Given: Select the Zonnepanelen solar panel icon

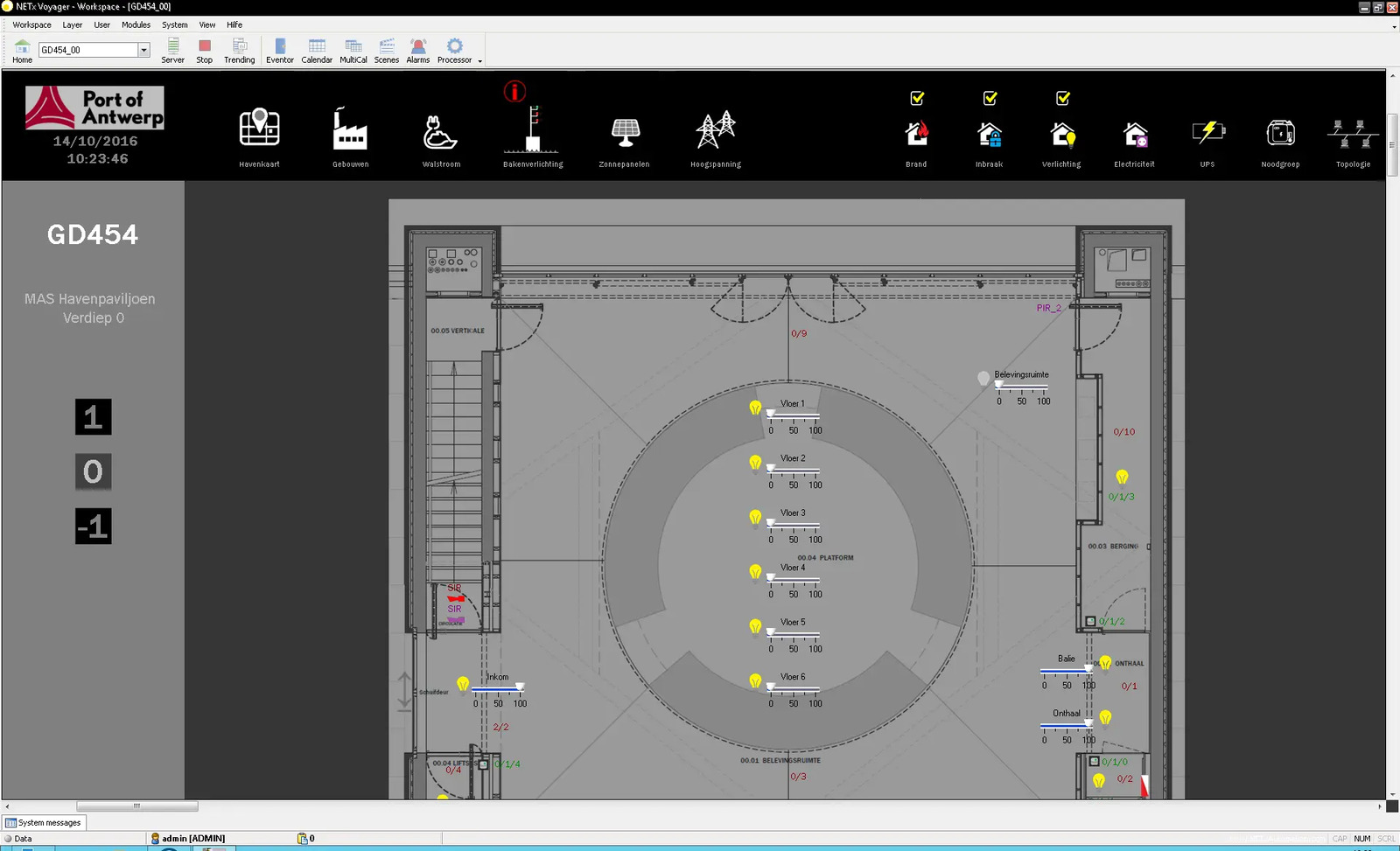Looking at the screenshot, I should 625,132.
